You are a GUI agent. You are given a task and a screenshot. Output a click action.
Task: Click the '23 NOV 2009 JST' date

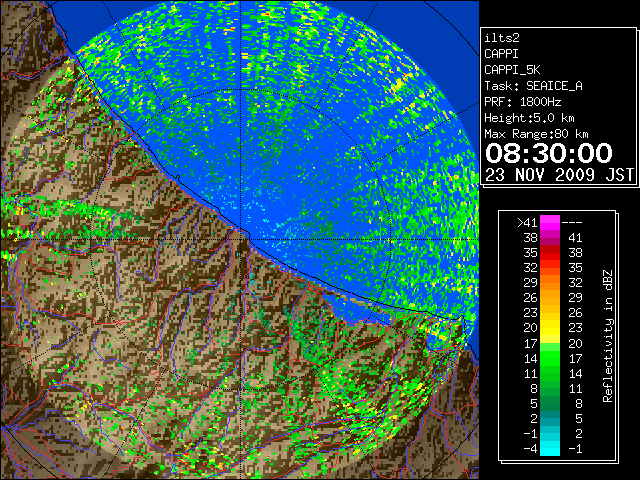tap(559, 175)
